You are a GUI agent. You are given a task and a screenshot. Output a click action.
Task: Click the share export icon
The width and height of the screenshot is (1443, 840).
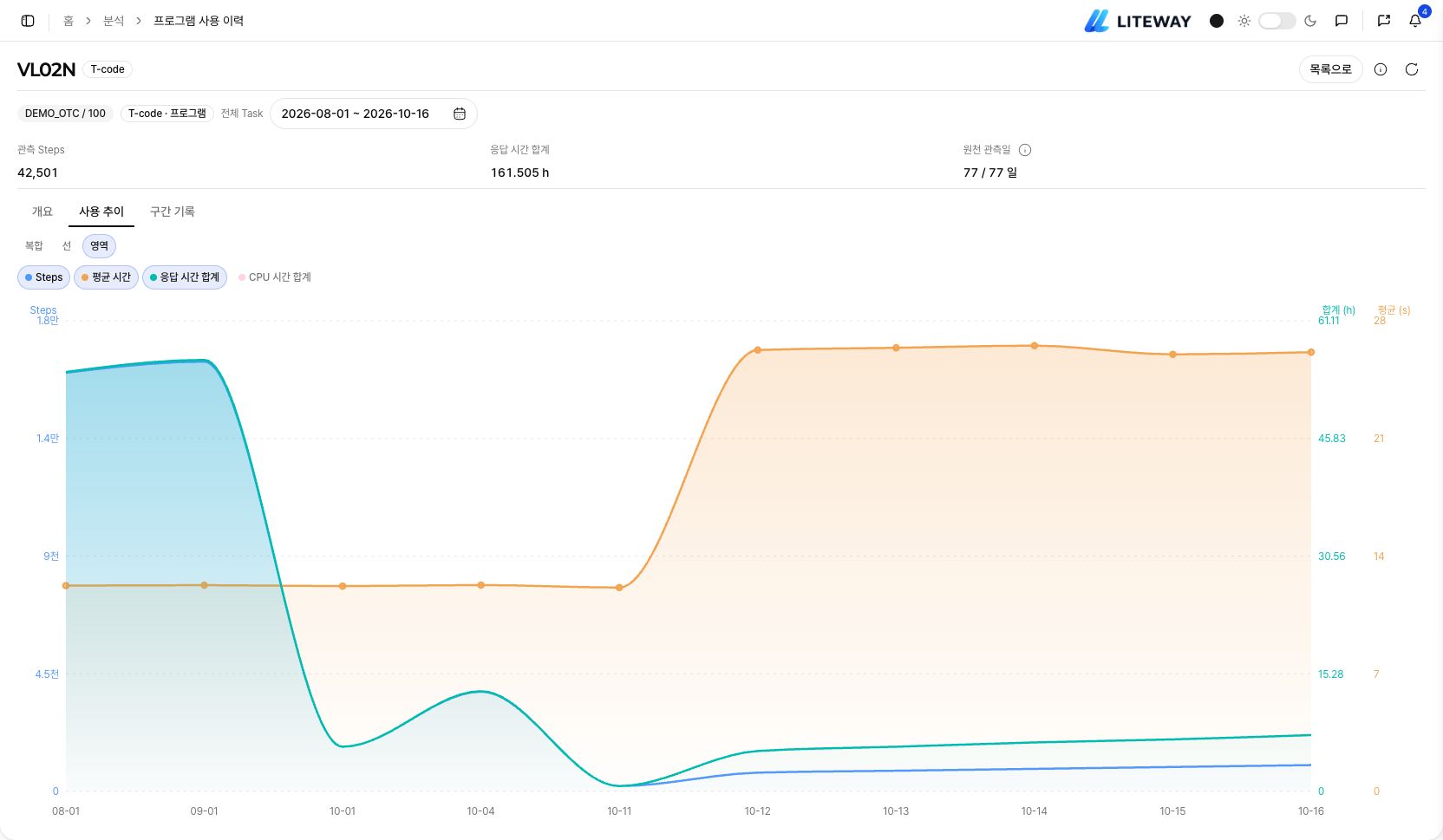coord(1384,21)
